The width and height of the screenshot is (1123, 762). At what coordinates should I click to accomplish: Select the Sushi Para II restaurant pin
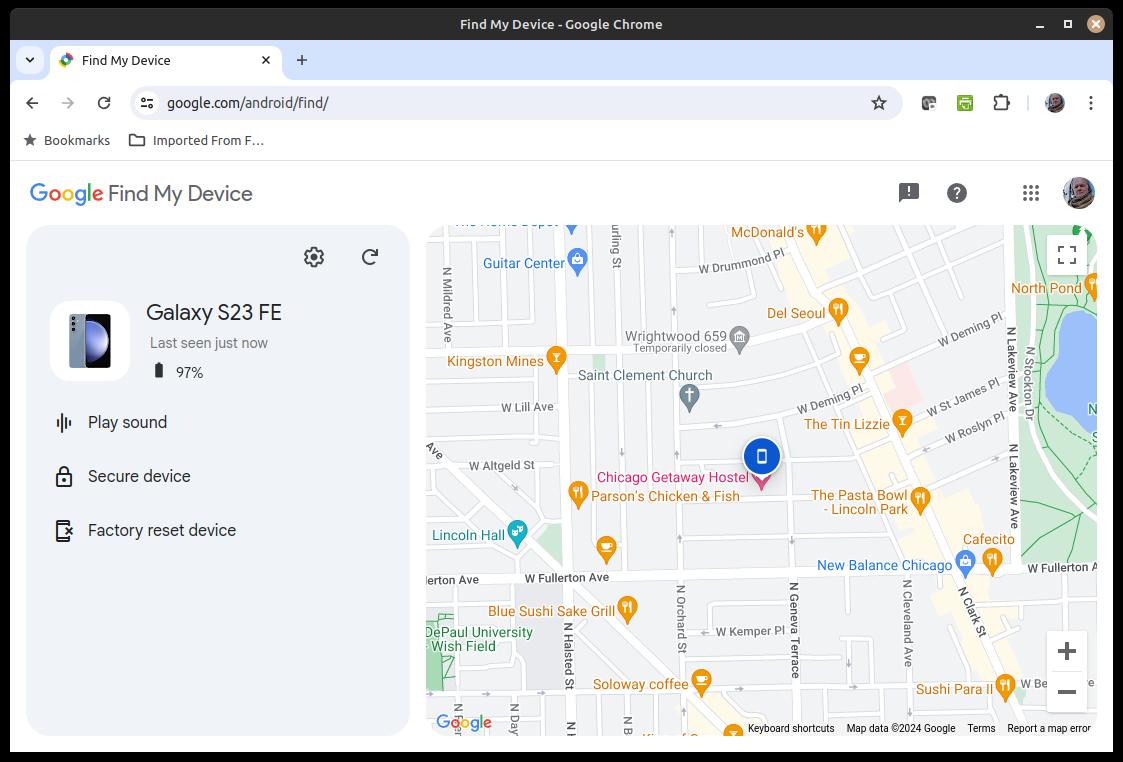point(1005,687)
